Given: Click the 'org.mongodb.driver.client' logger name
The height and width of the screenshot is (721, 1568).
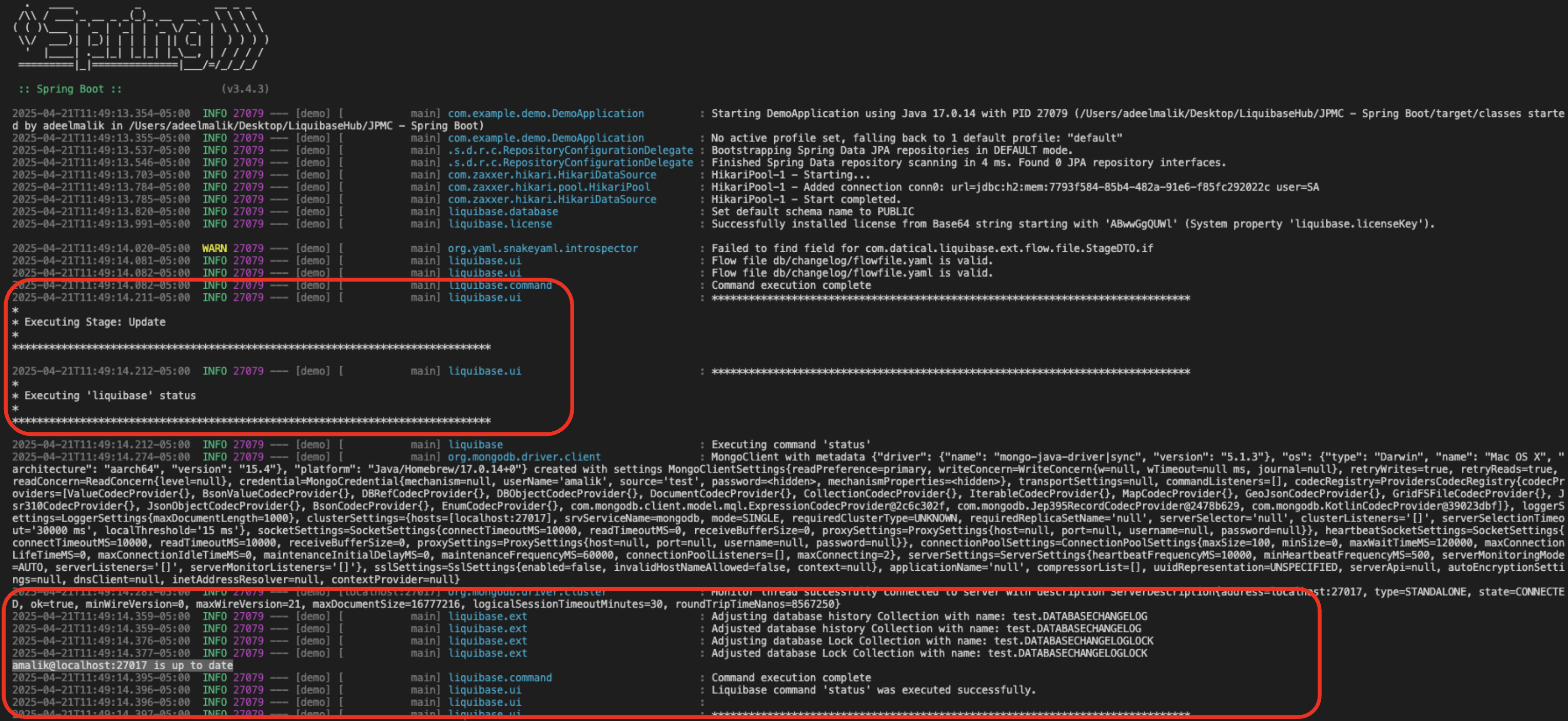Looking at the screenshot, I should tap(524, 457).
